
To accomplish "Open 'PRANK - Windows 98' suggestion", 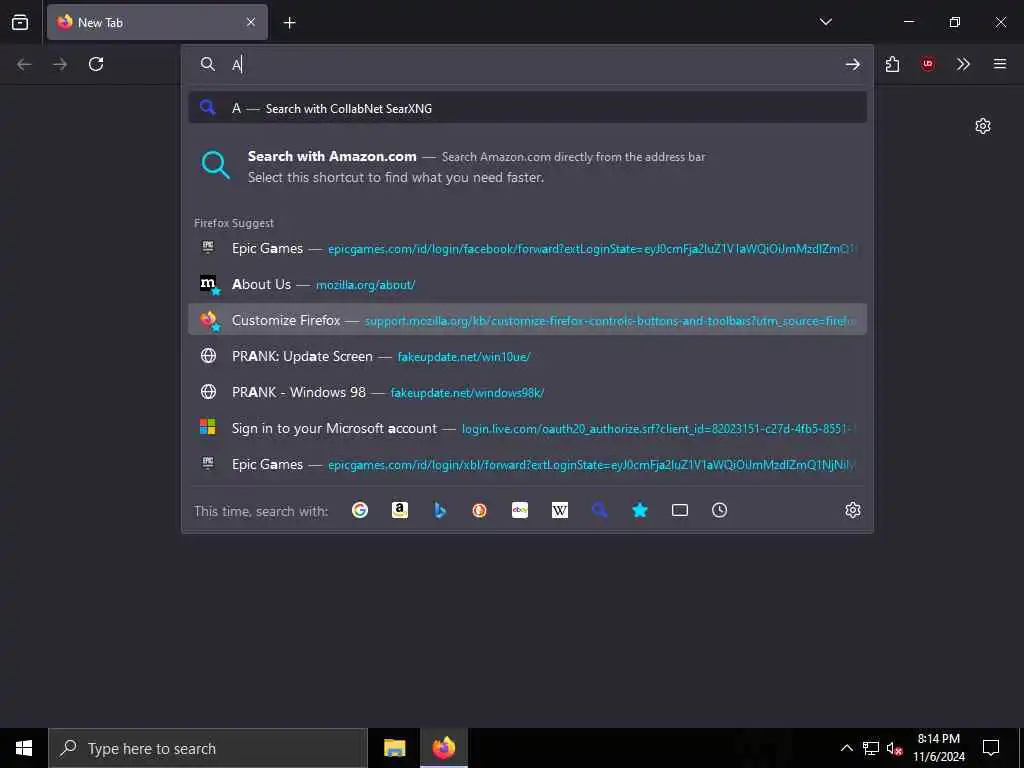I will 528,392.
